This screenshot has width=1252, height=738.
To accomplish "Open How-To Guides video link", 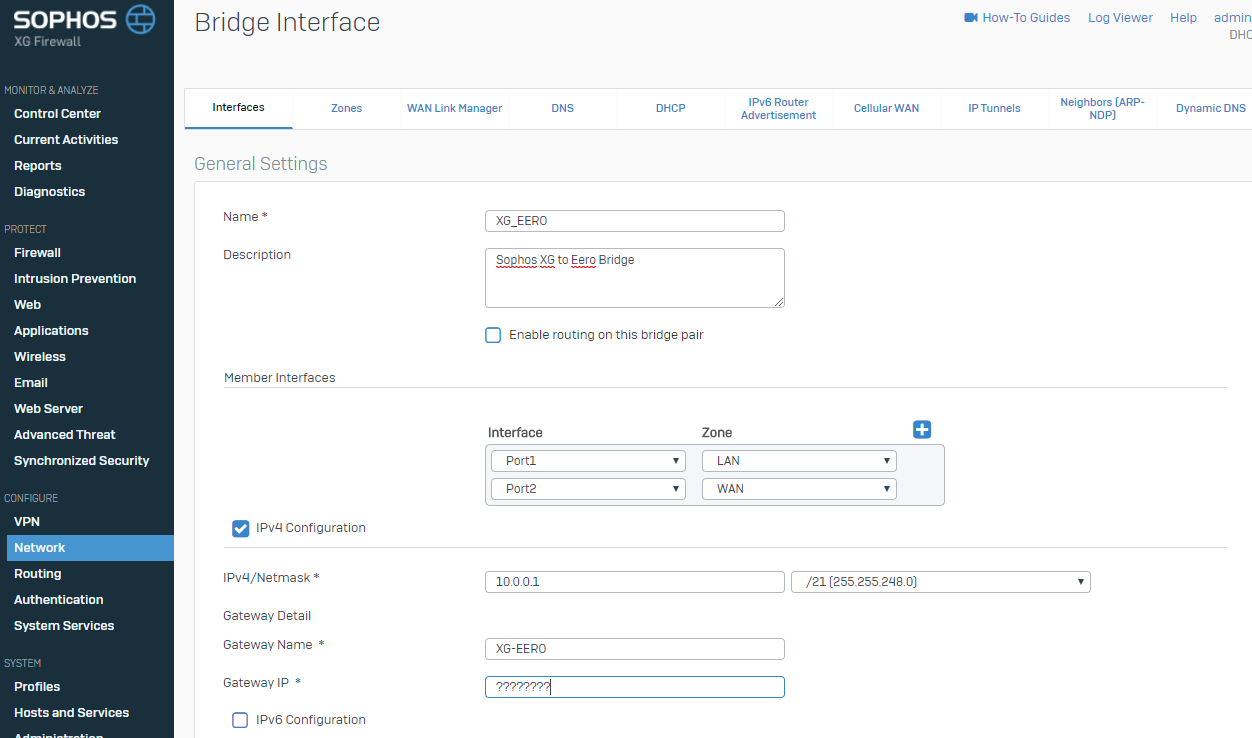I will 1017,18.
